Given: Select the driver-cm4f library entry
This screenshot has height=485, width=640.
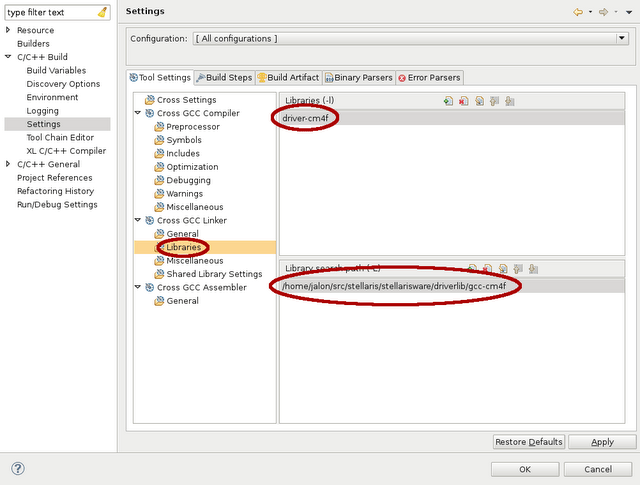Looking at the screenshot, I should [x=305, y=118].
